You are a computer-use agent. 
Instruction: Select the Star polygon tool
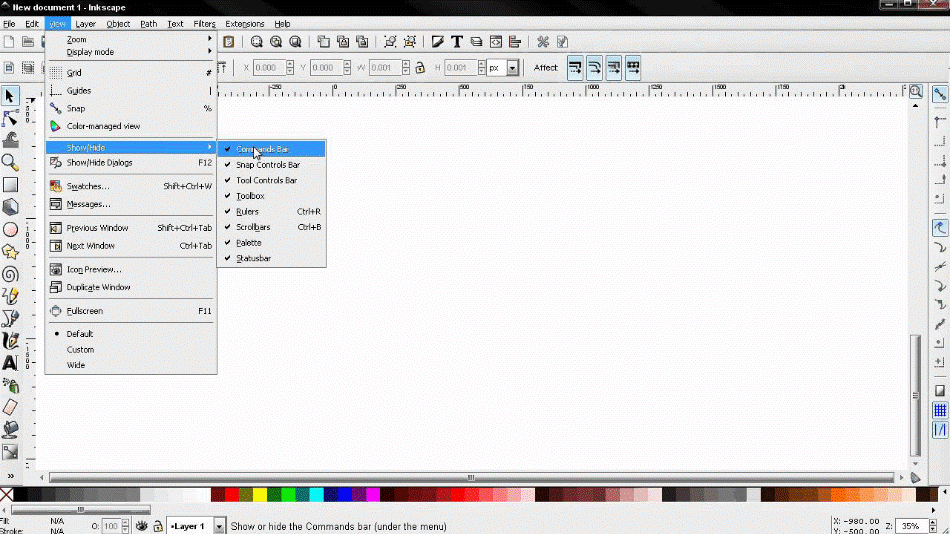[10, 252]
